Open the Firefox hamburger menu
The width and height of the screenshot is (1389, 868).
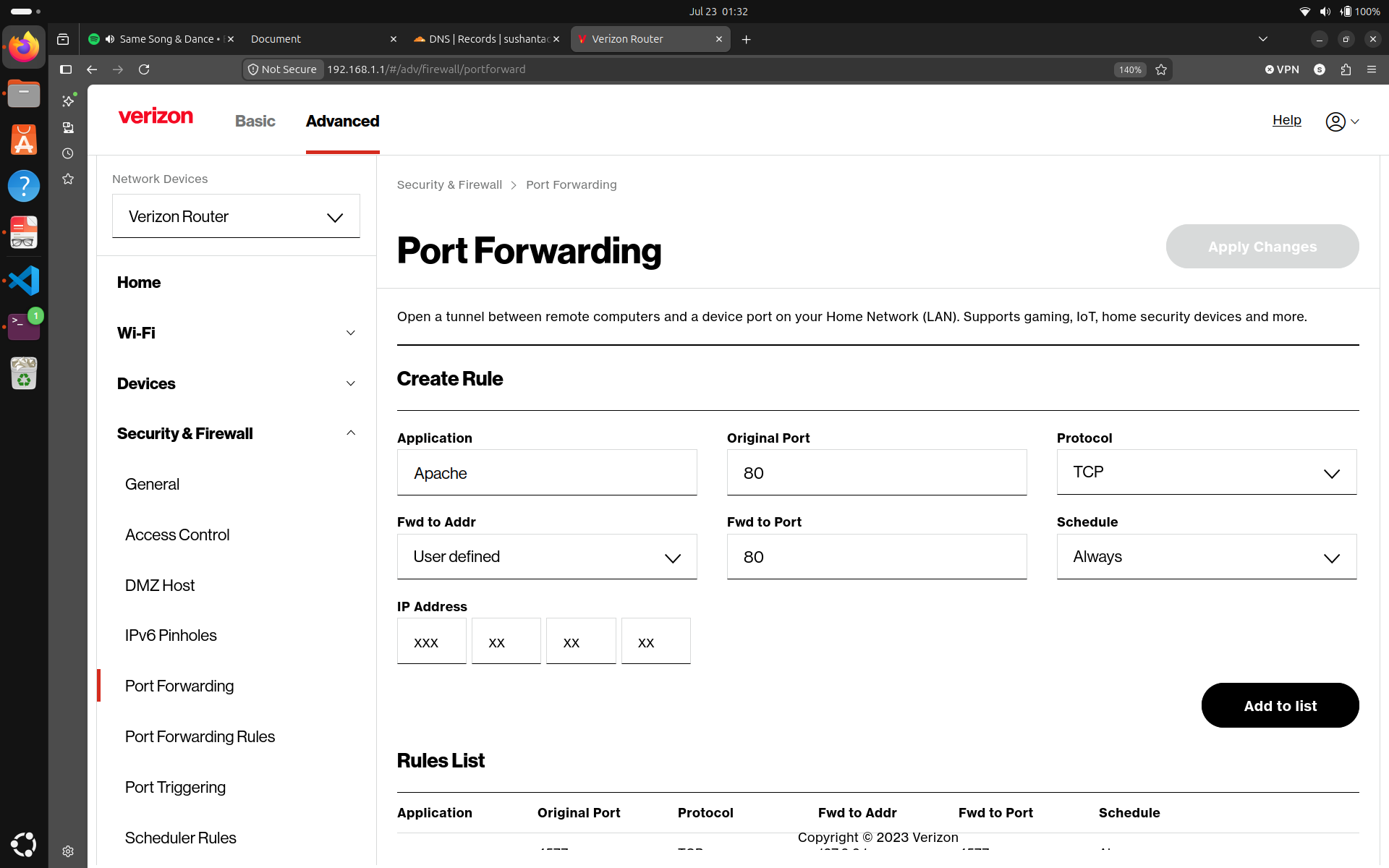(1372, 69)
